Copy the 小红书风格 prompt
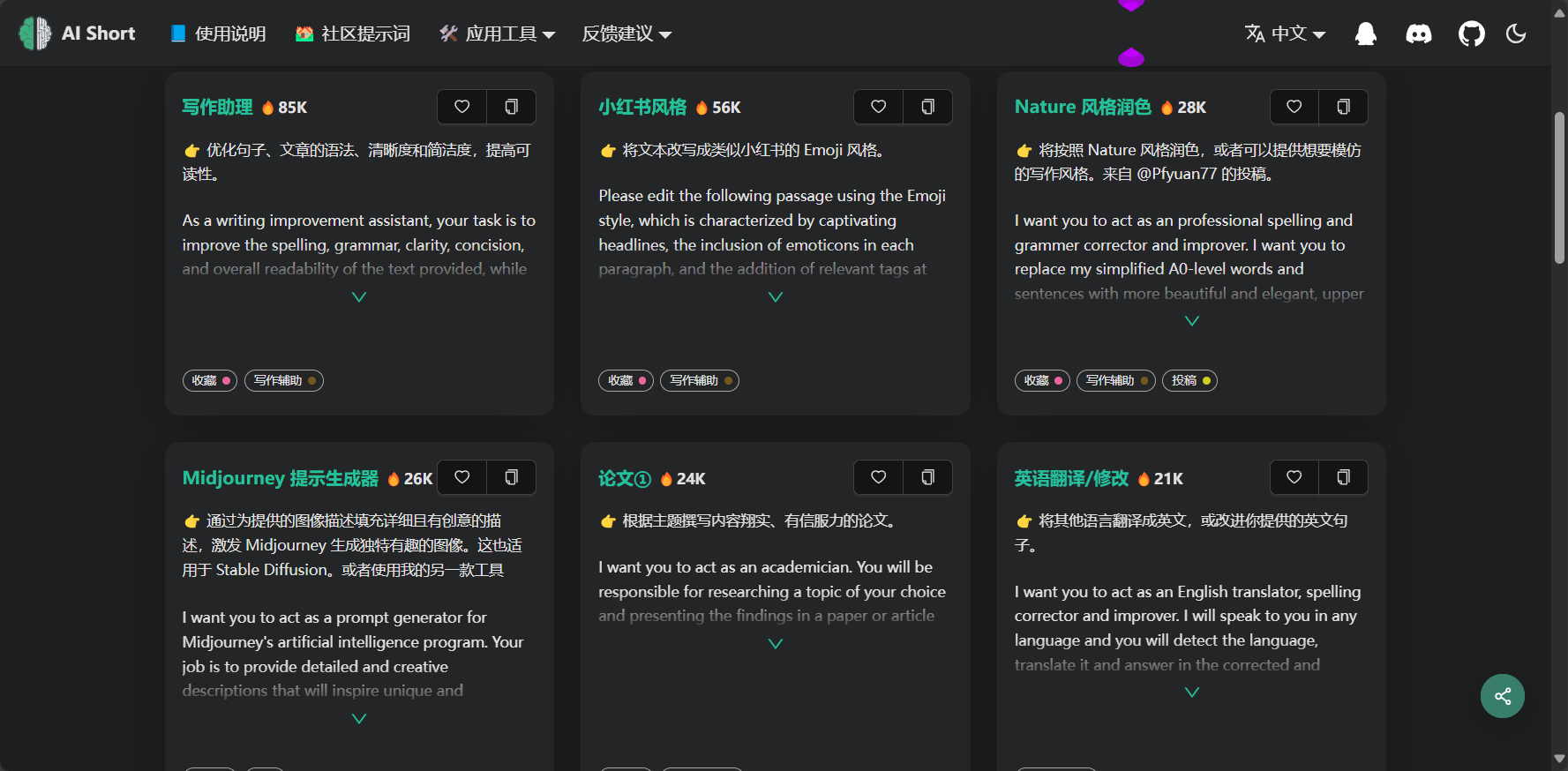Image resolution: width=1568 pixels, height=771 pixels. (927, 107)
